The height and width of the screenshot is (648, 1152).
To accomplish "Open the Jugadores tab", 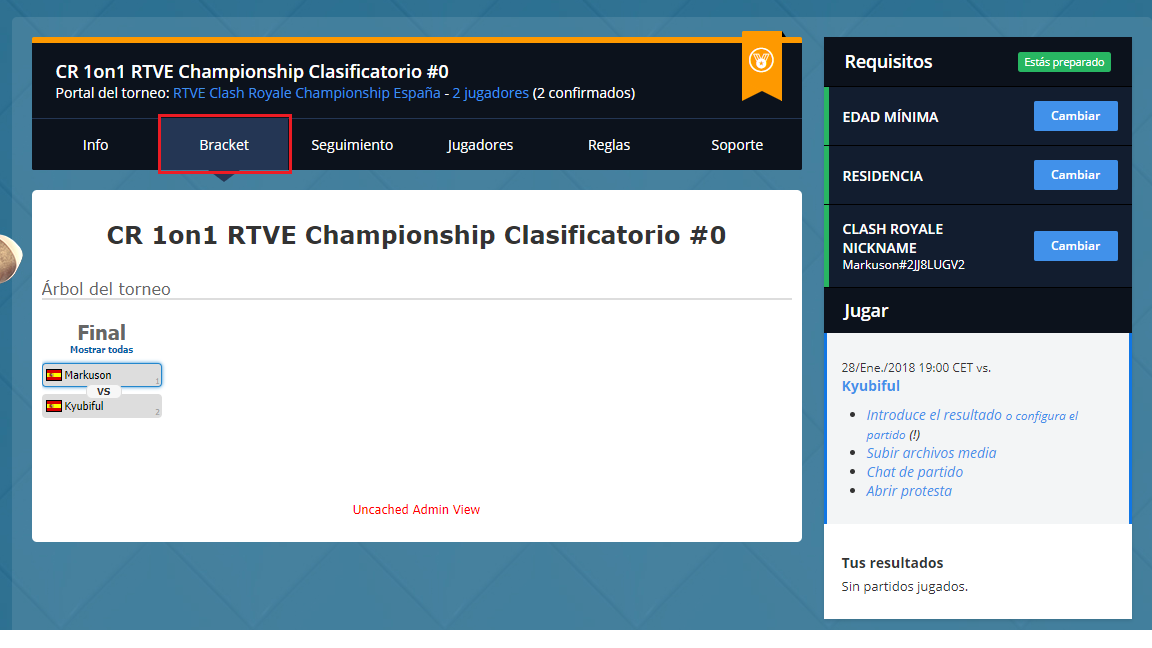I will [480, 145].
